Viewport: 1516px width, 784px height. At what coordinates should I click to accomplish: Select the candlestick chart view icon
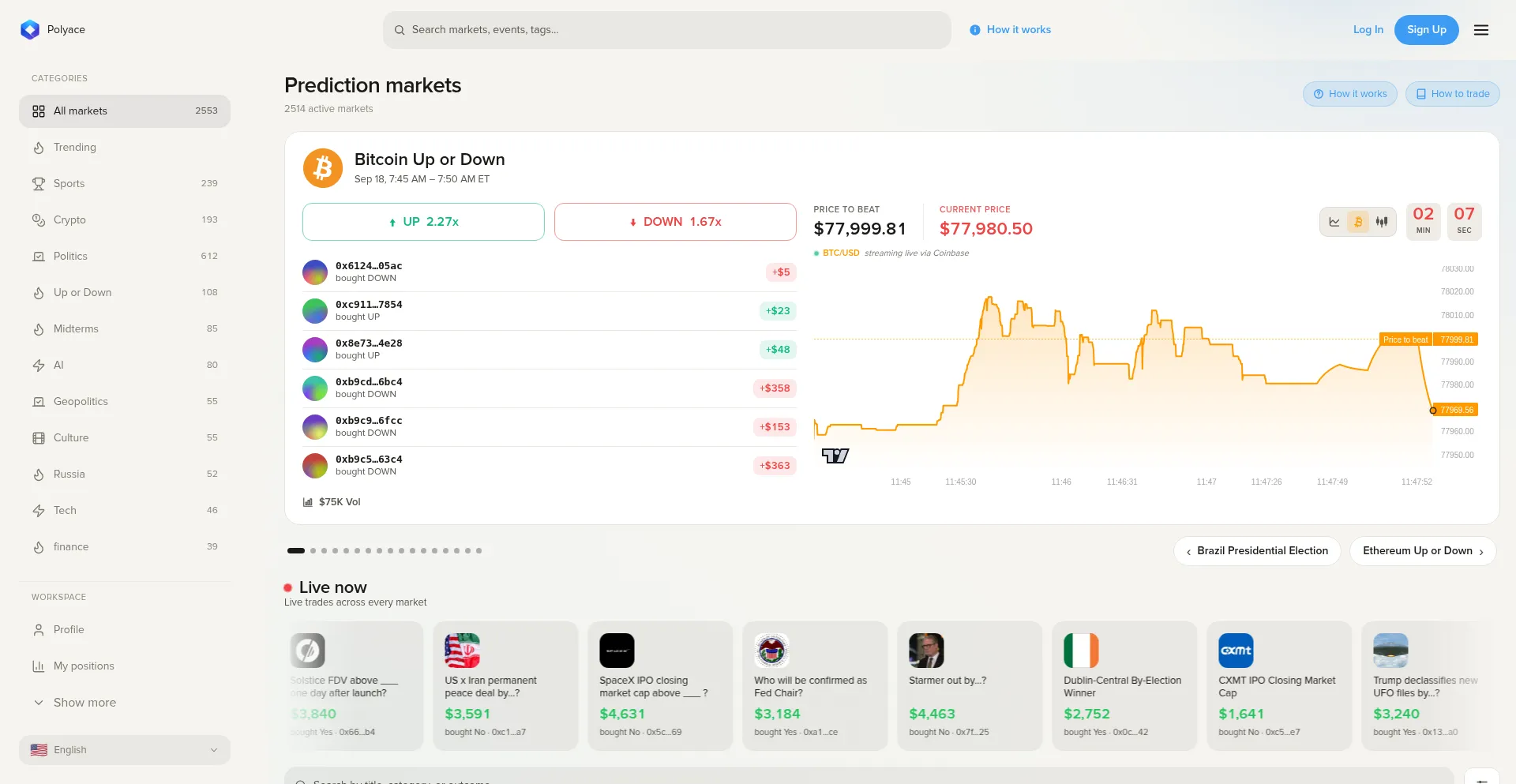click(x=1382, y=222)
